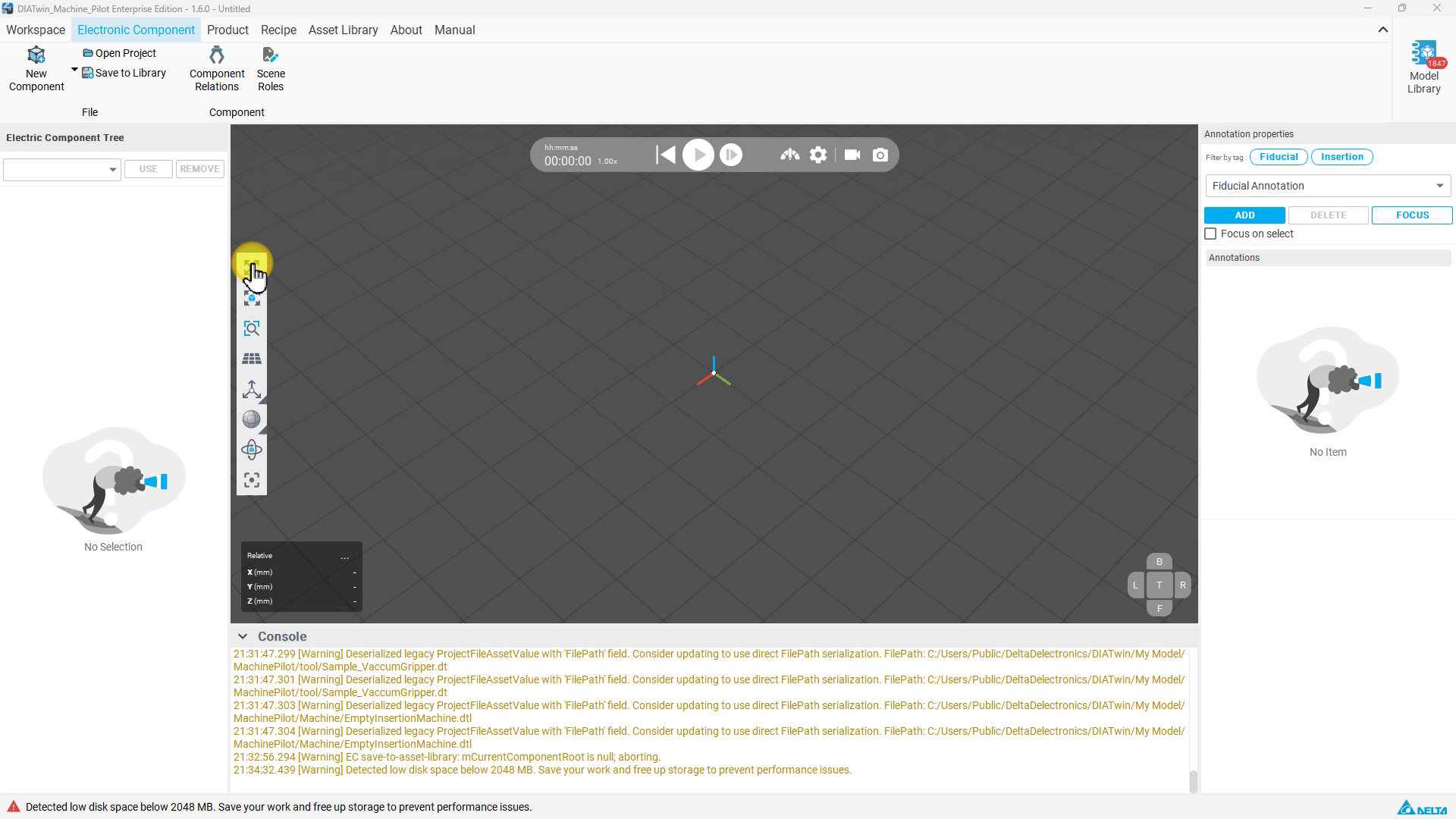Click the X (mm) coordinate row
The image size is (1456, 819).
tap(301, 573)
